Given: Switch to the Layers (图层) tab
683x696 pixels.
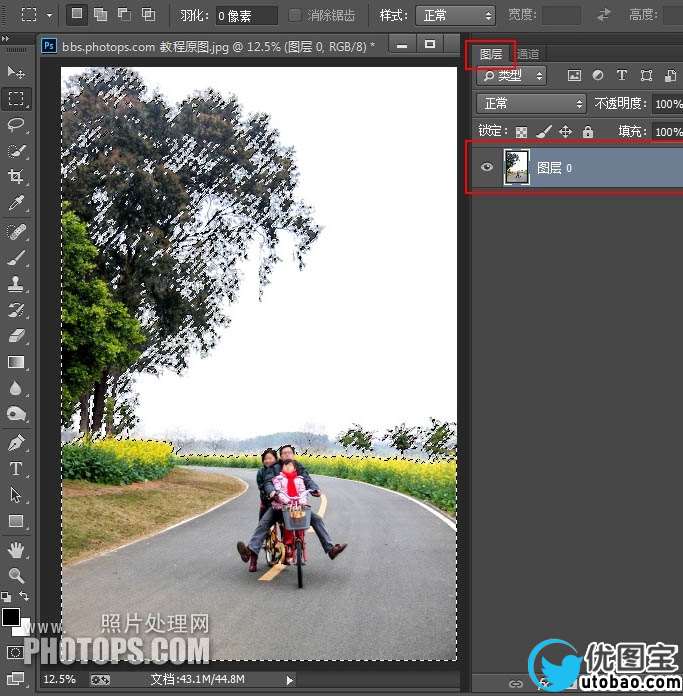Looking at the screenshot, I should tap(490, 54).
